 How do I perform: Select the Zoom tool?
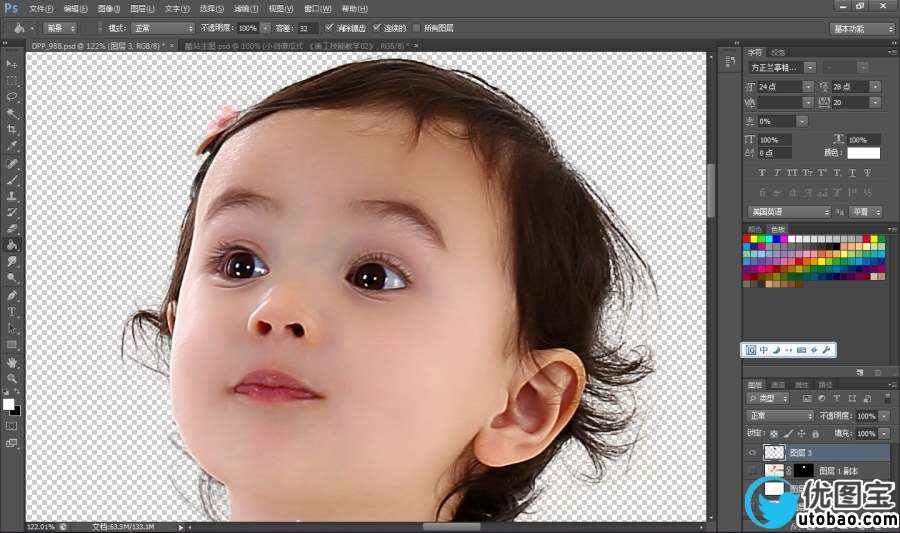tap(11, 379)
